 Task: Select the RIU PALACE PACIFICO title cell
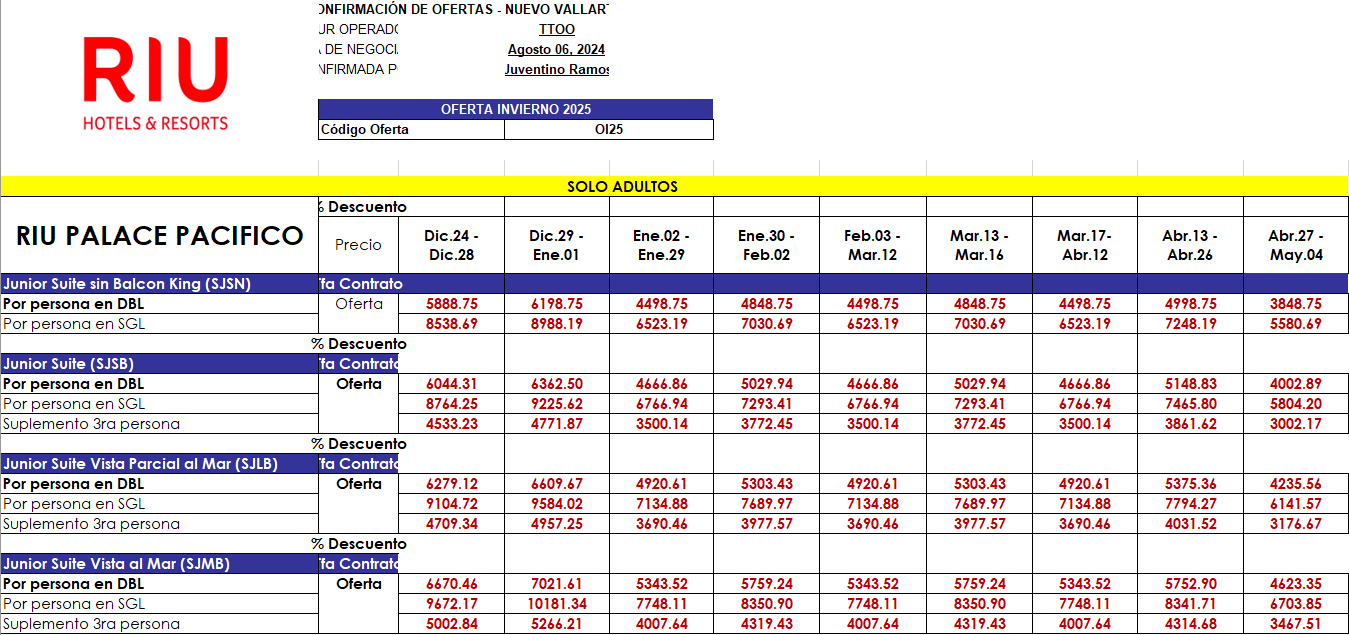point(160,235)
